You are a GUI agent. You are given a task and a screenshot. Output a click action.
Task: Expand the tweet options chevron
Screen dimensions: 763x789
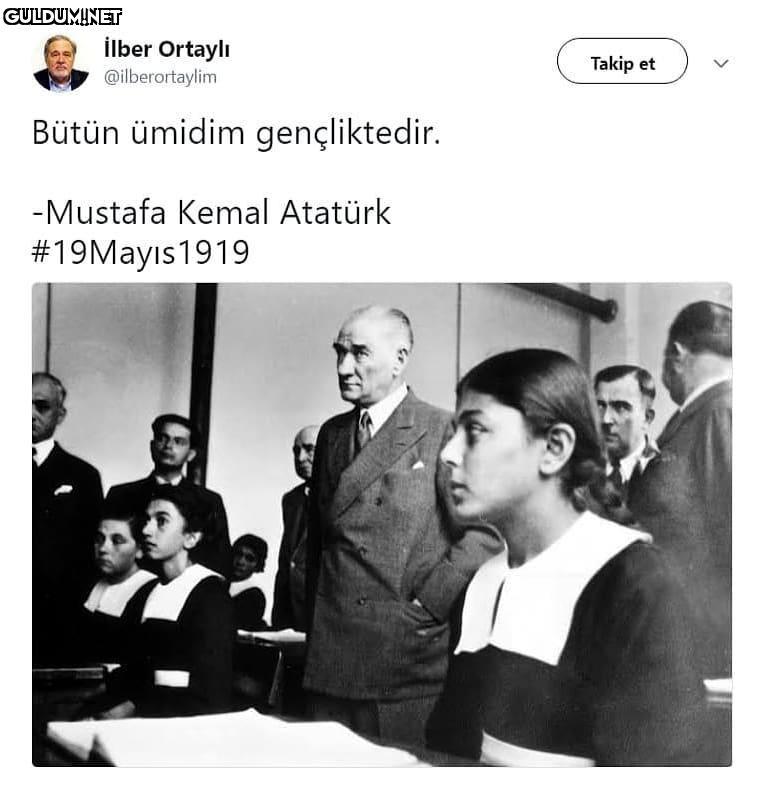click(x=721, y=63)
